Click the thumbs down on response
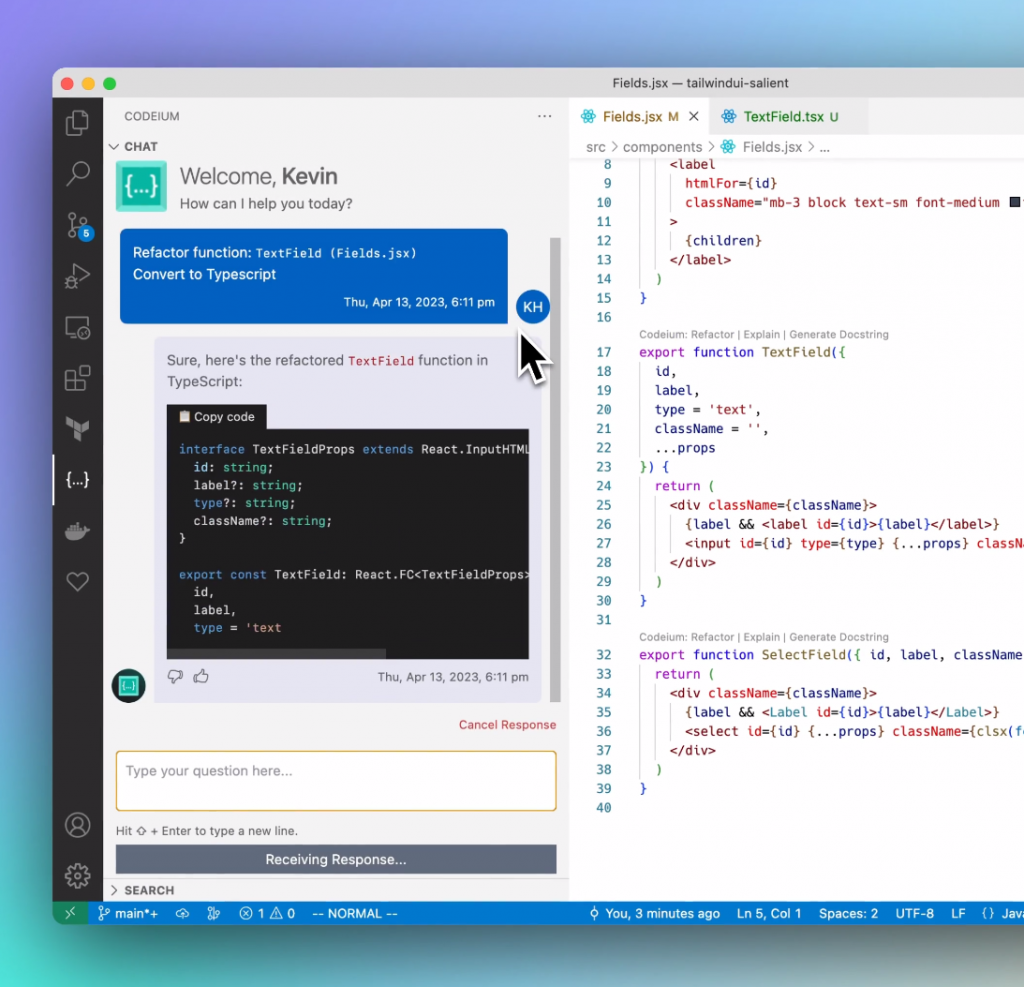 pyautogui.click(x=176, y=677)
